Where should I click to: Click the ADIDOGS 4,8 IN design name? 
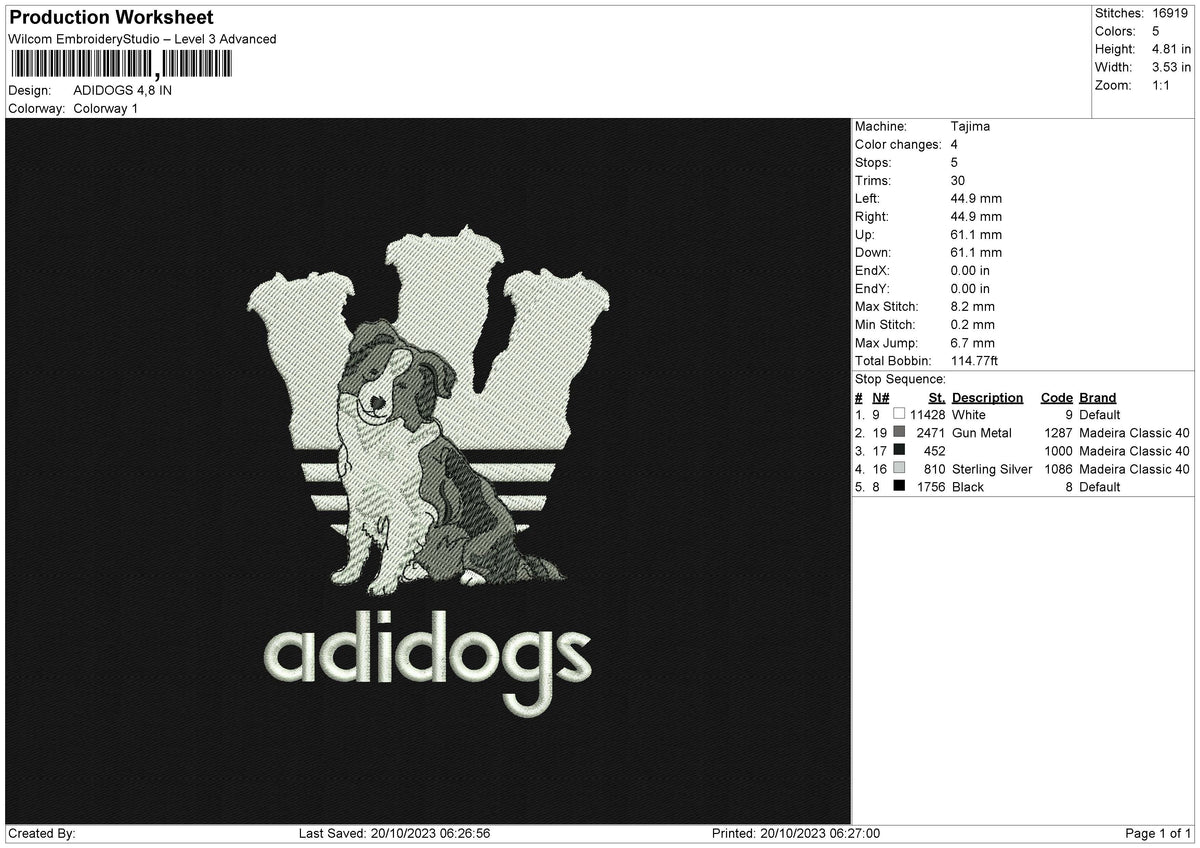click(123, 89)
